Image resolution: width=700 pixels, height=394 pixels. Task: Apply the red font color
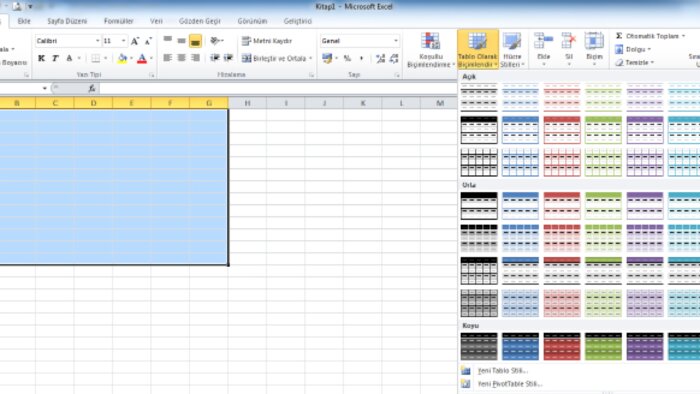point(142,58)
